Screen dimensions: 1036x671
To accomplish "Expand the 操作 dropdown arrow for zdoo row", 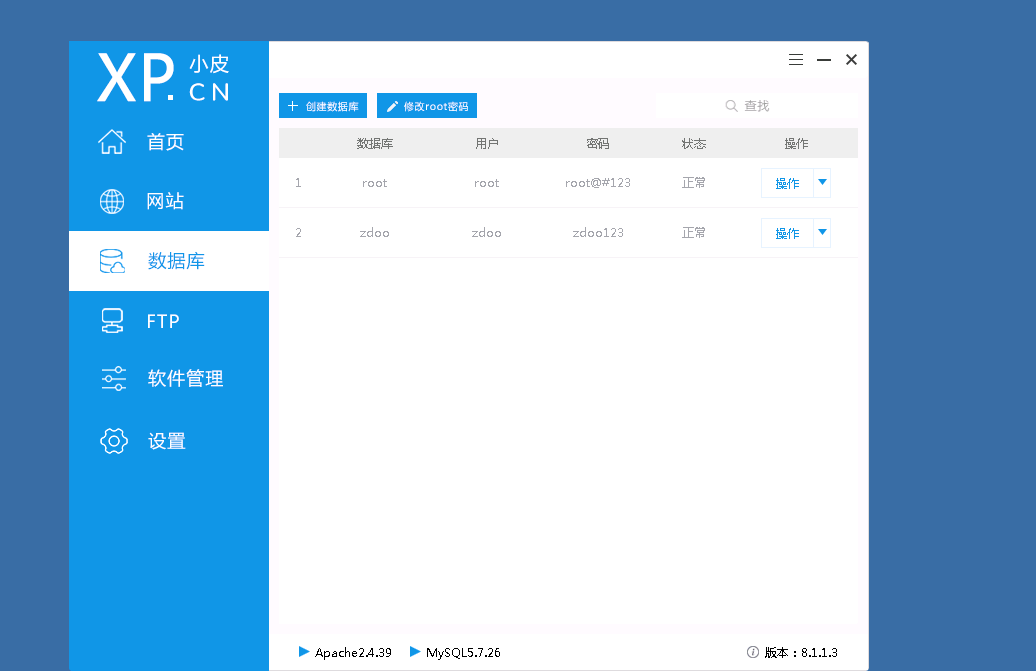I will [x=822, y=232].
